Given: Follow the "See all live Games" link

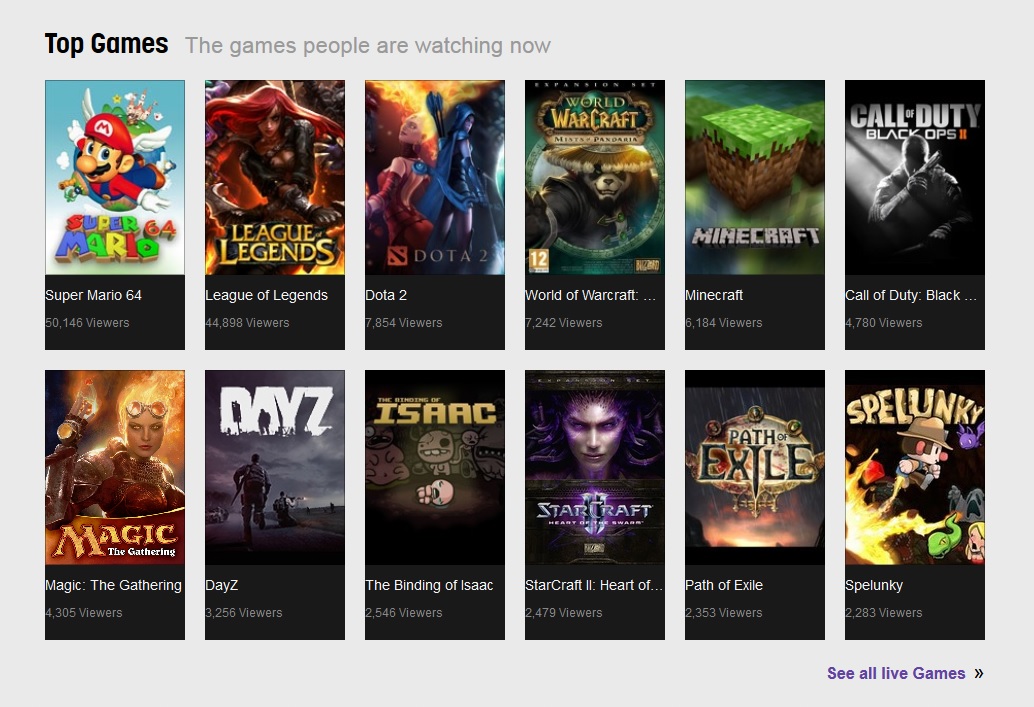Looking at the screenshot, I should pyautogui.click(x=896, y=673).
